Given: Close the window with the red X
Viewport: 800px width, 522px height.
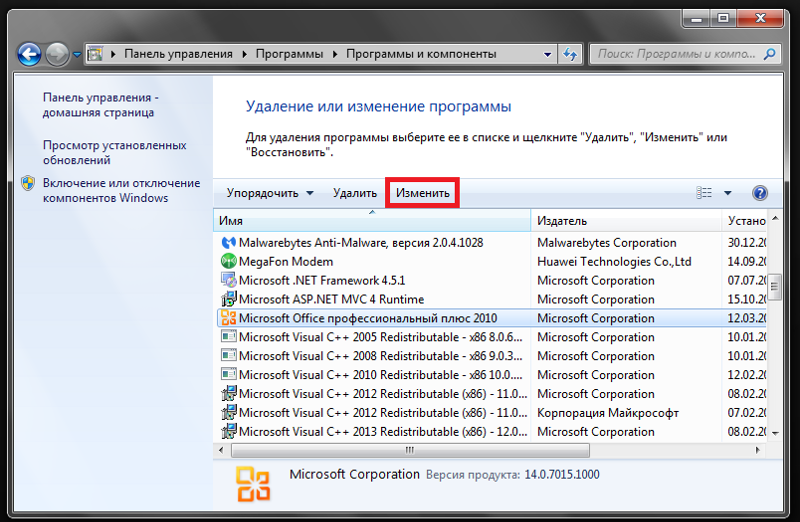Looking at the screenshot, I should pos(760,18).
